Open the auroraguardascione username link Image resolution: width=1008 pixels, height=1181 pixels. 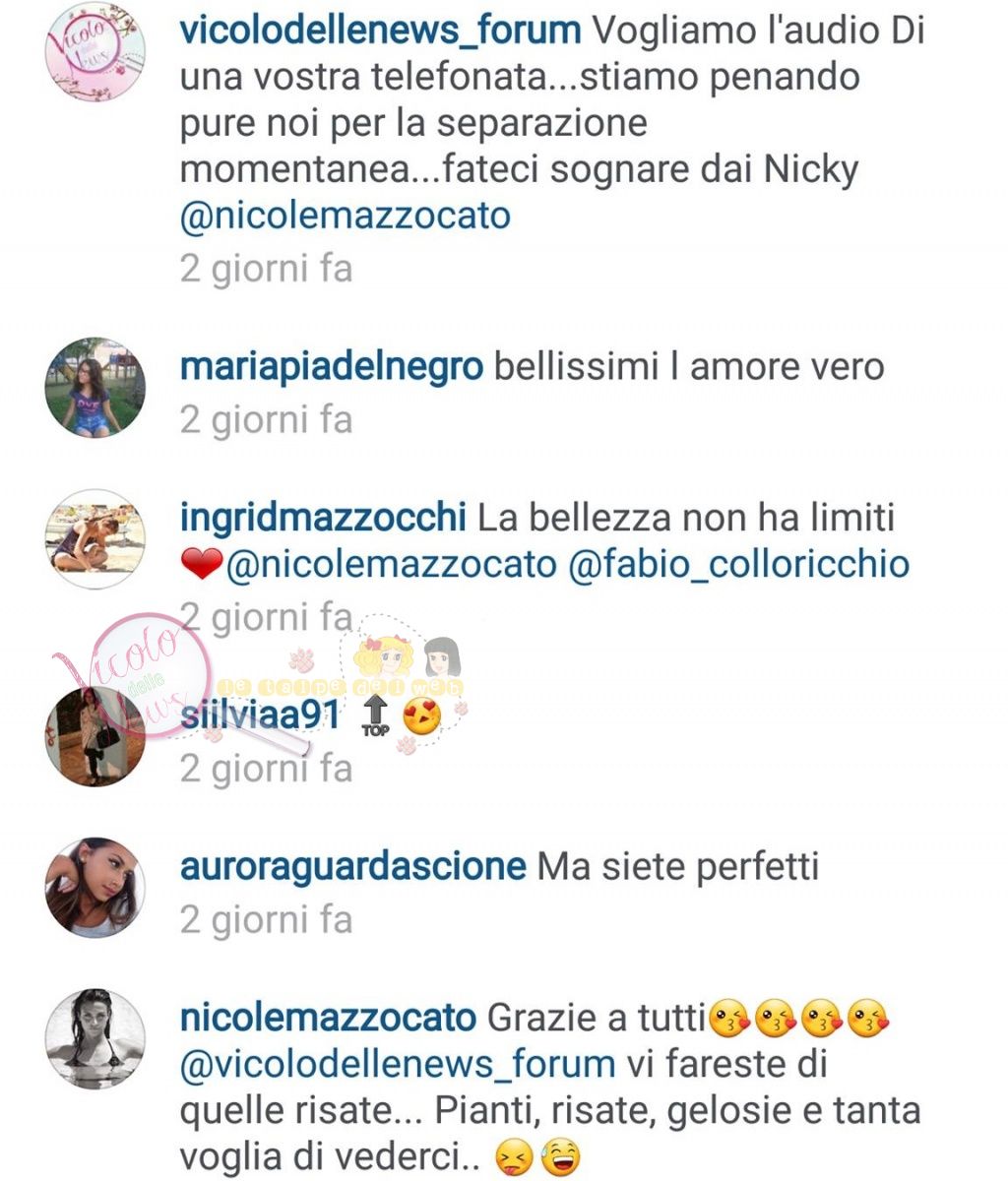(353, 867)
